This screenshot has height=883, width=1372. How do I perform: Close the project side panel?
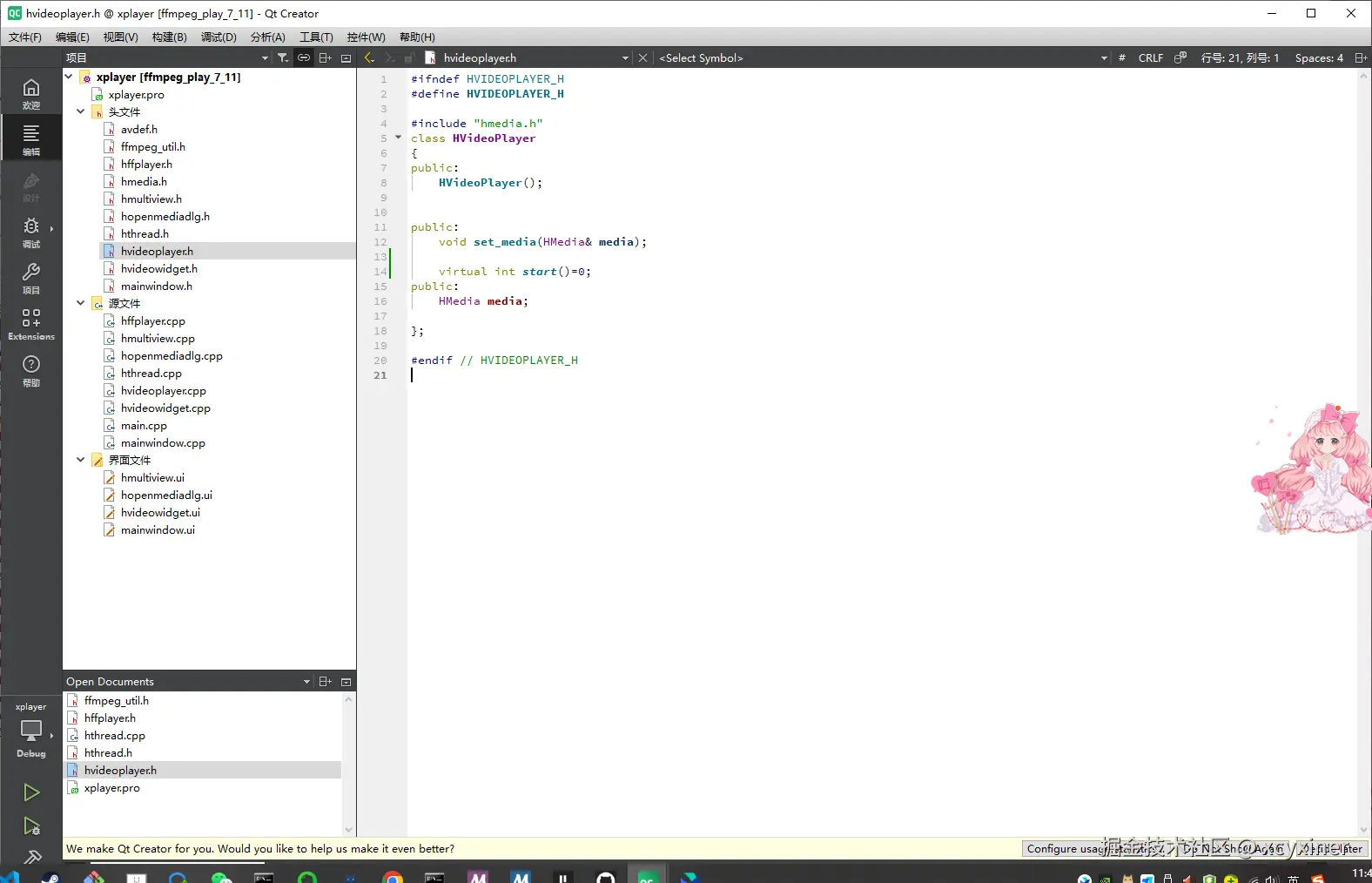tap(346, 57)
